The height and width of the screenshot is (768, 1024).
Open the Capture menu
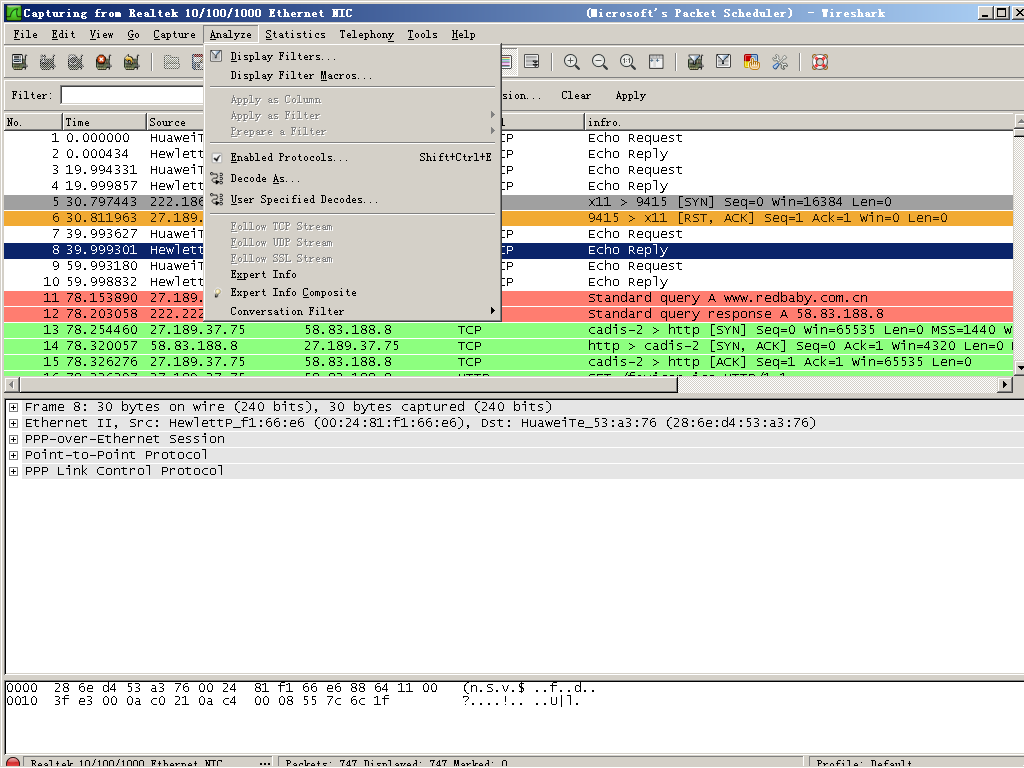[x=174, y=35]
